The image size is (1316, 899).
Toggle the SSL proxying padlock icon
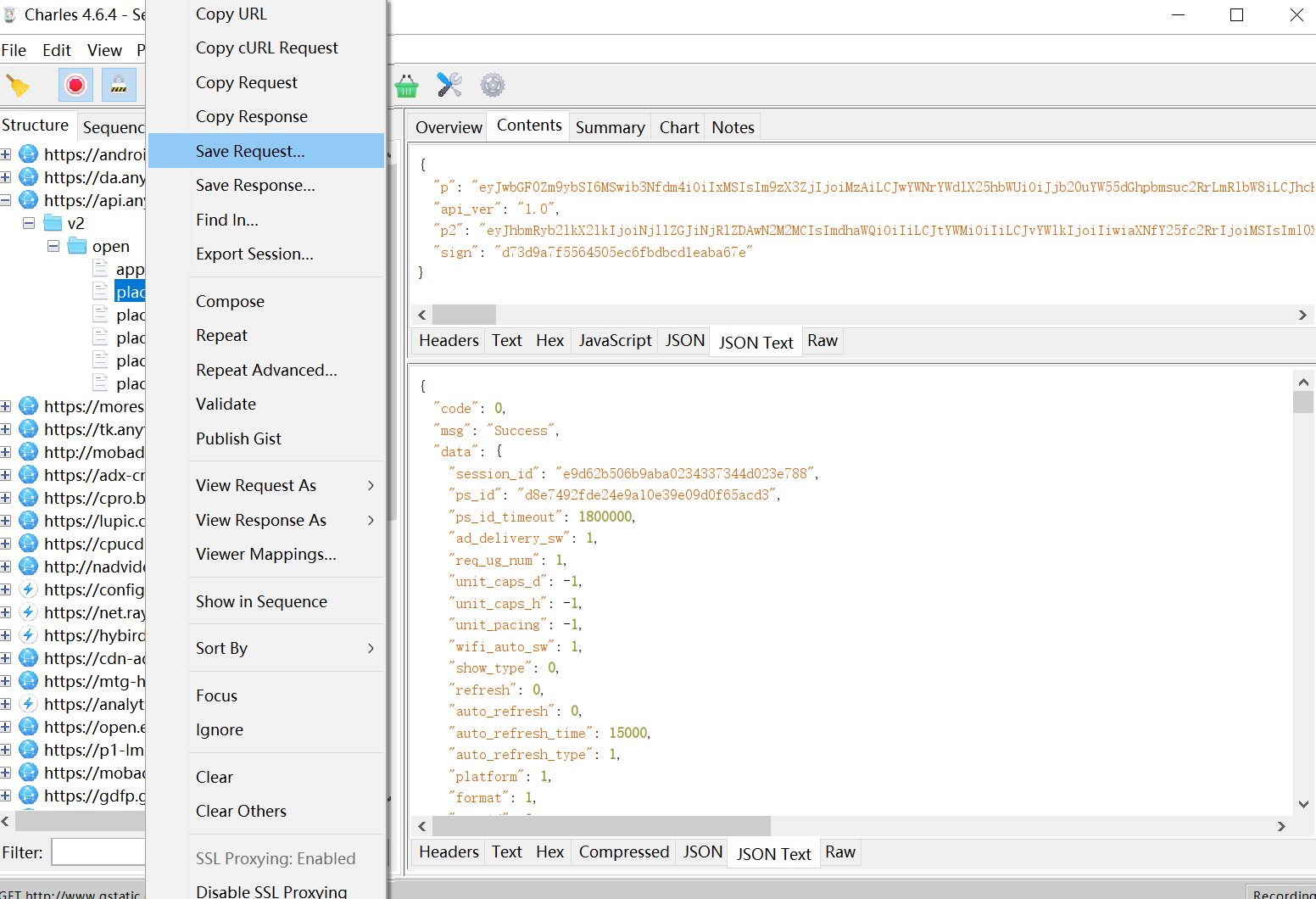[x=119, y=85]
